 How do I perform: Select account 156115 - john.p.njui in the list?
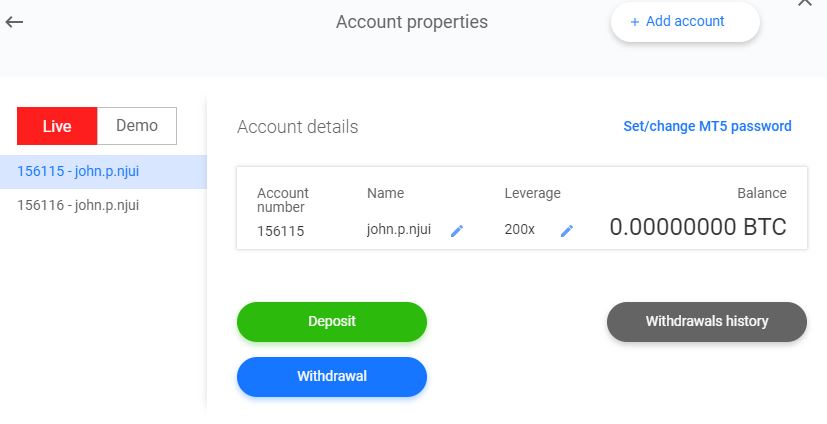pos(78,171)
